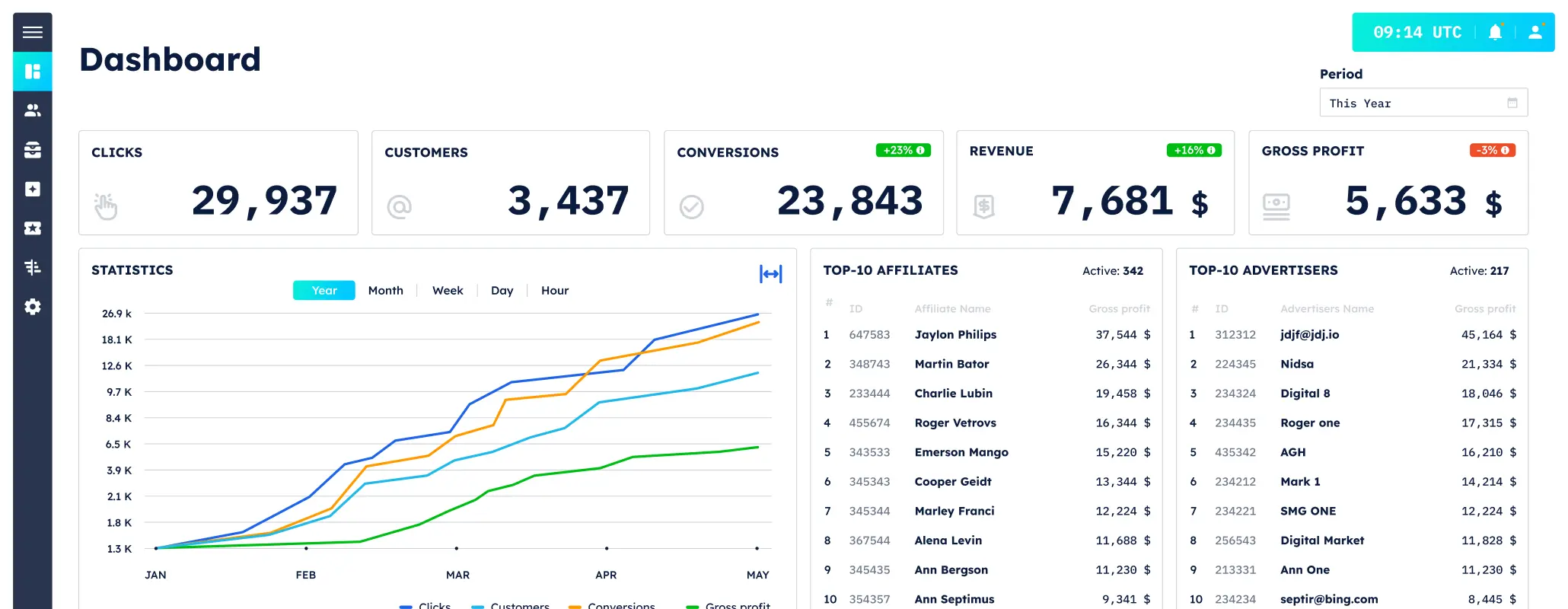Screen dimensions: 1568x609
Task: Click the calendar icon in Period field
Action: tap(1512, 103)
